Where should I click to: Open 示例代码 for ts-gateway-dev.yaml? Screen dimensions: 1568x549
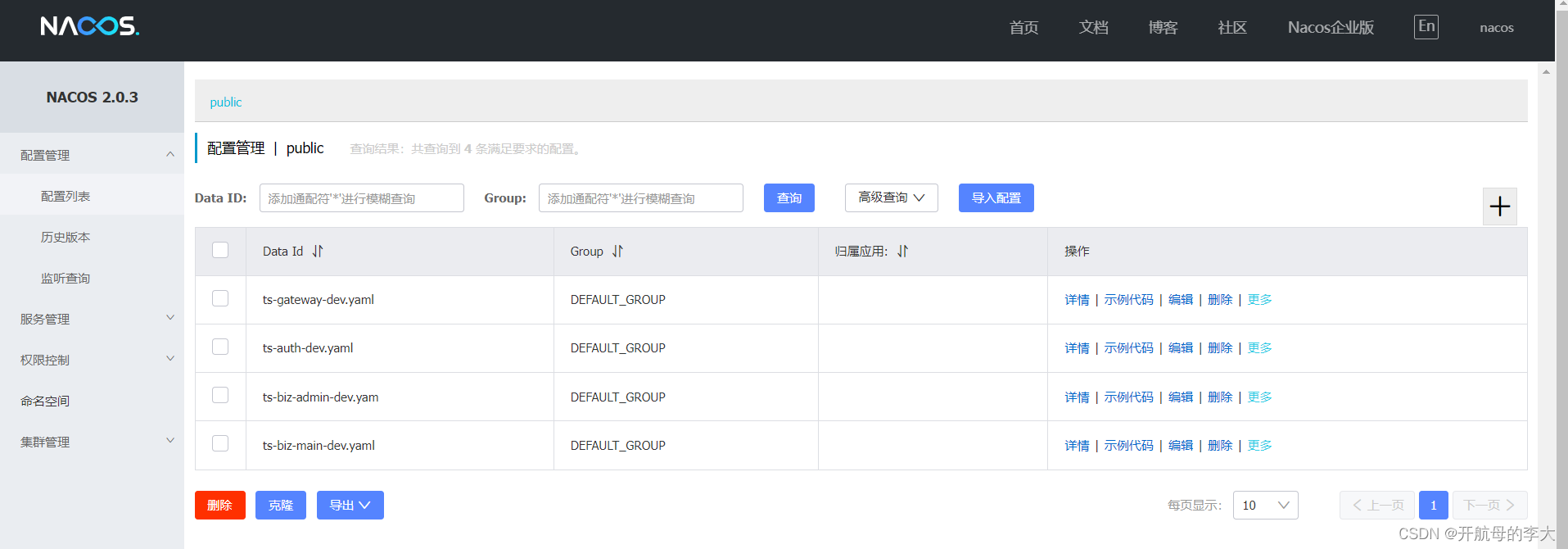(1128, 300)
